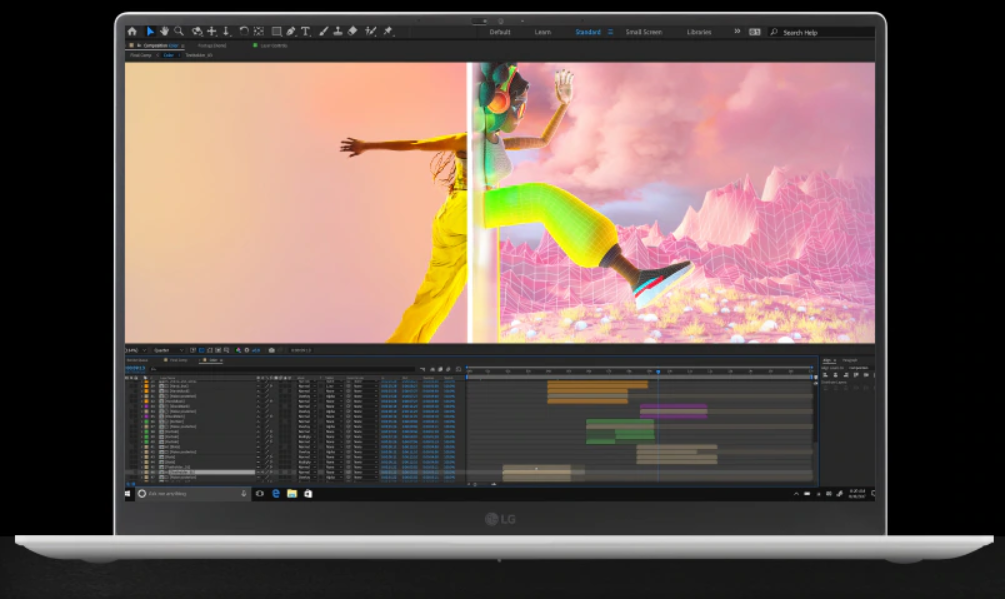Image resolution: width=1005 pixels, height=599 pixels.
Task: Open Microsoft Edge from the taskbar
Action: (276, 494)
